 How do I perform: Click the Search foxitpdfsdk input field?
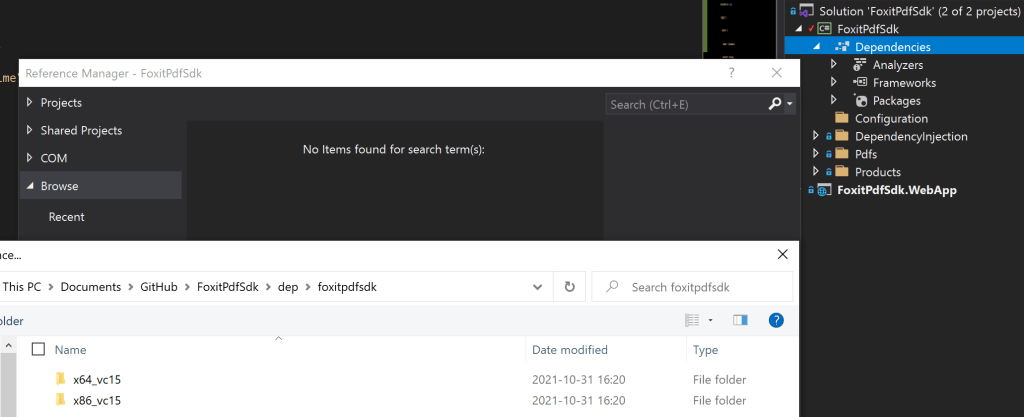pyautogui.click(x=692, y=287)
